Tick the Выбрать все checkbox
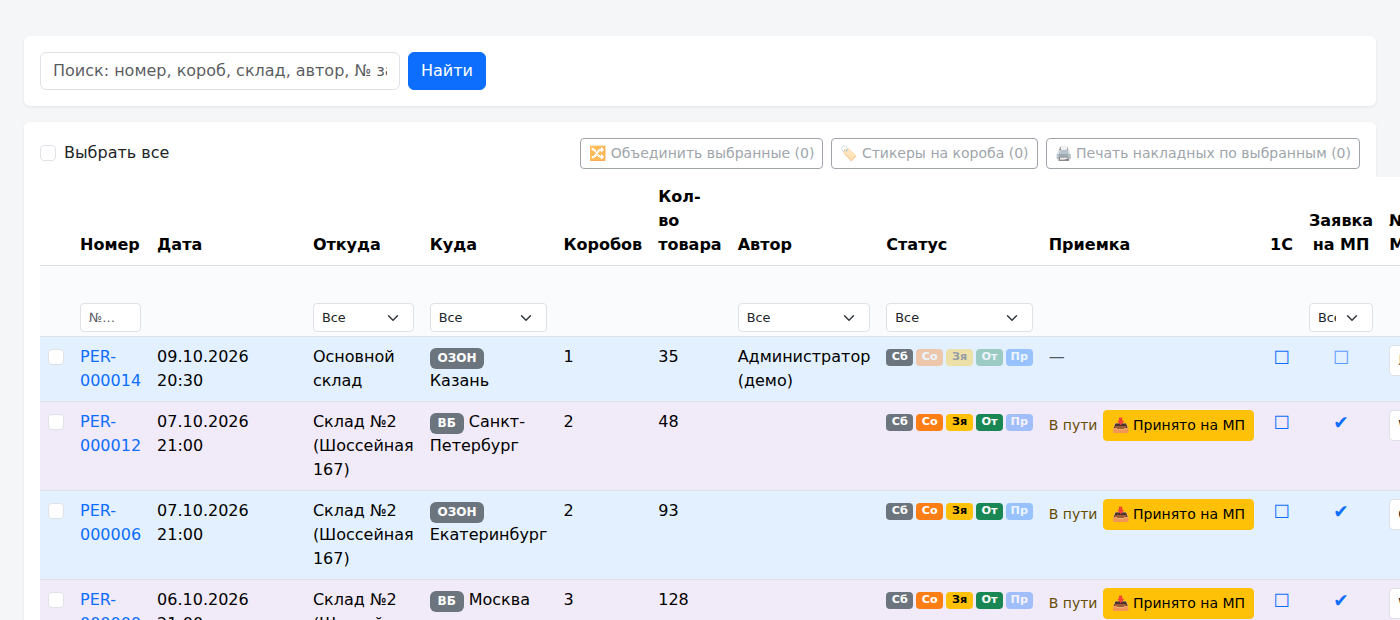The height and width of the screenshot is (620, 1400). tap(48, 153)
